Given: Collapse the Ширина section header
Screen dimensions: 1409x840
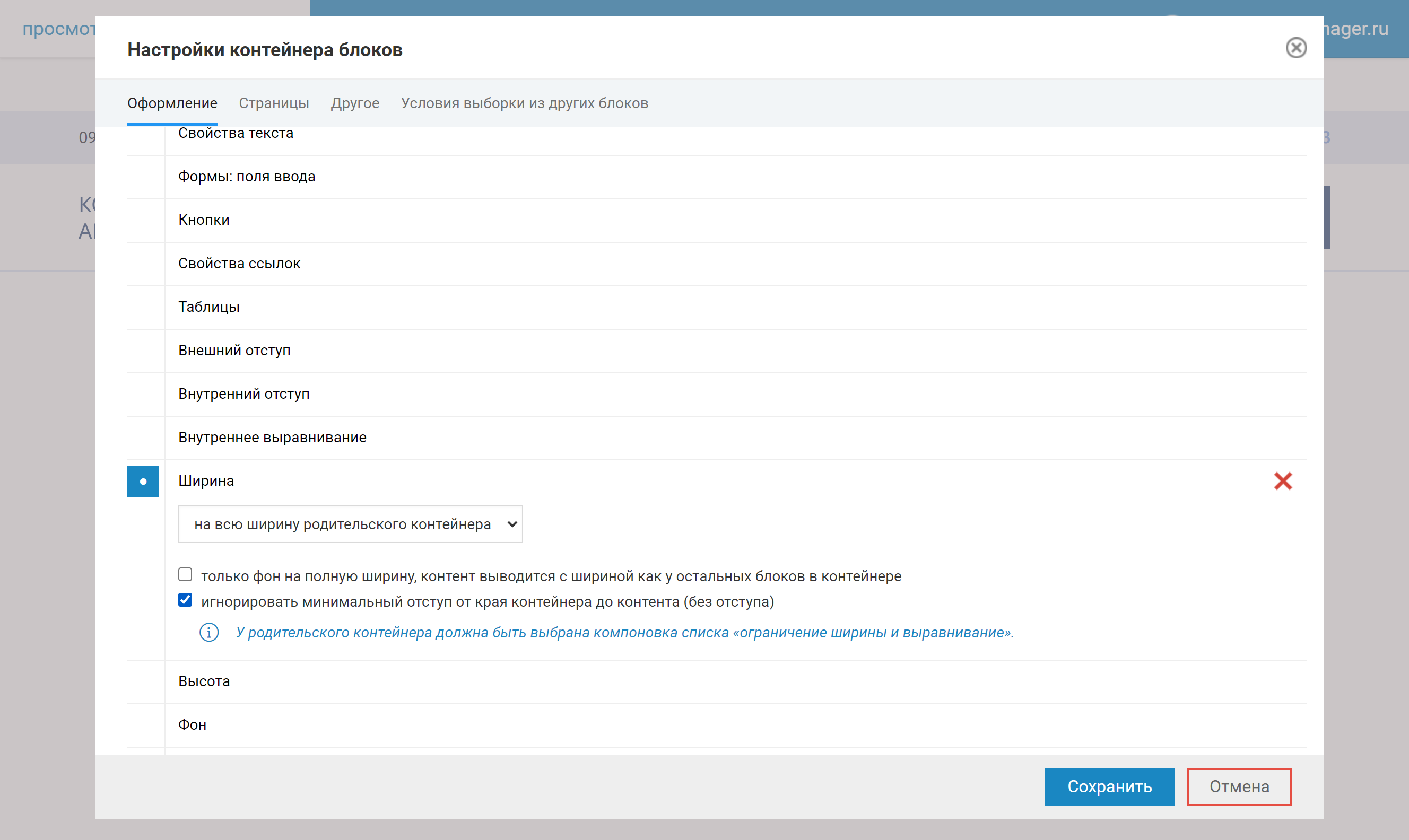Looking at the screenshot, I should click(206, 481).
